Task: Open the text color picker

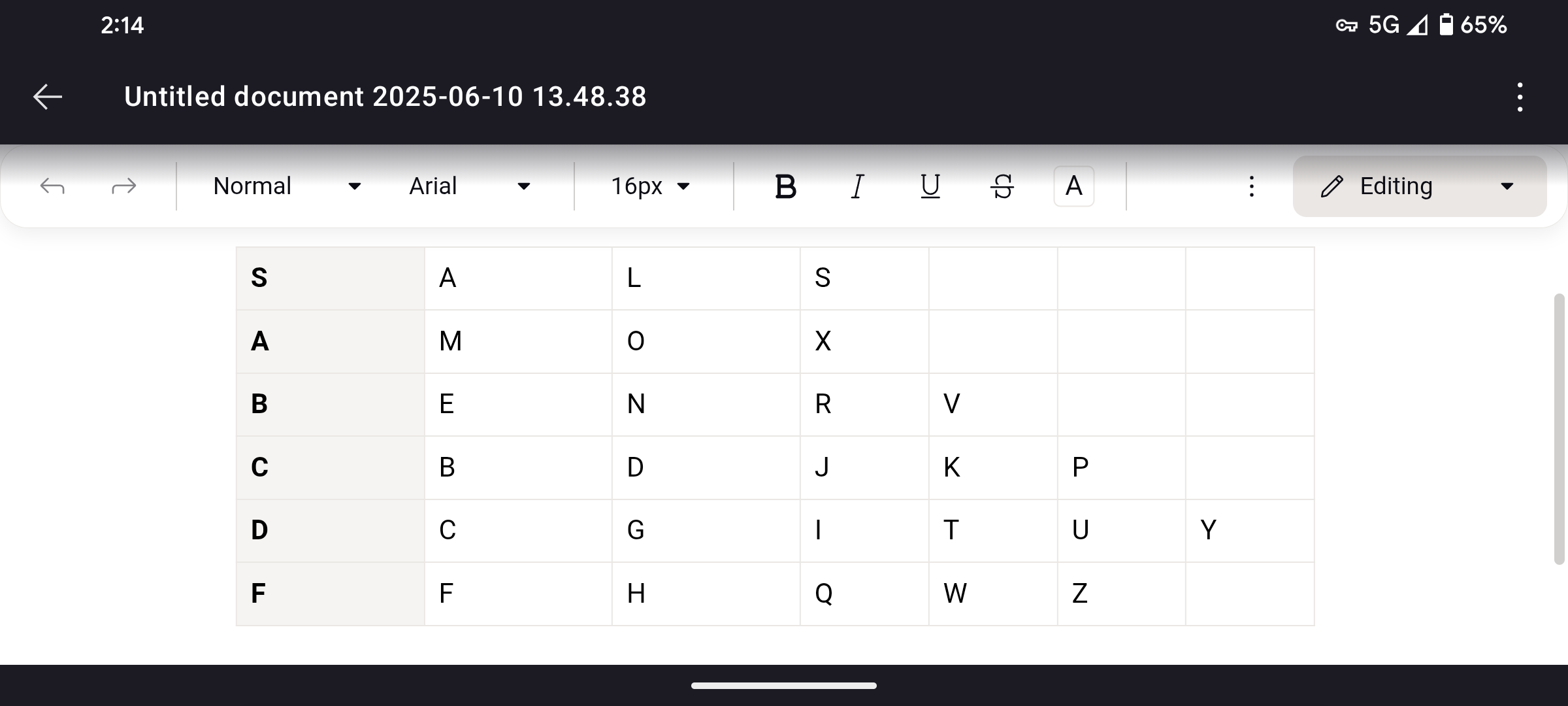Action: pyautogui.click(x=1073, y=186)
